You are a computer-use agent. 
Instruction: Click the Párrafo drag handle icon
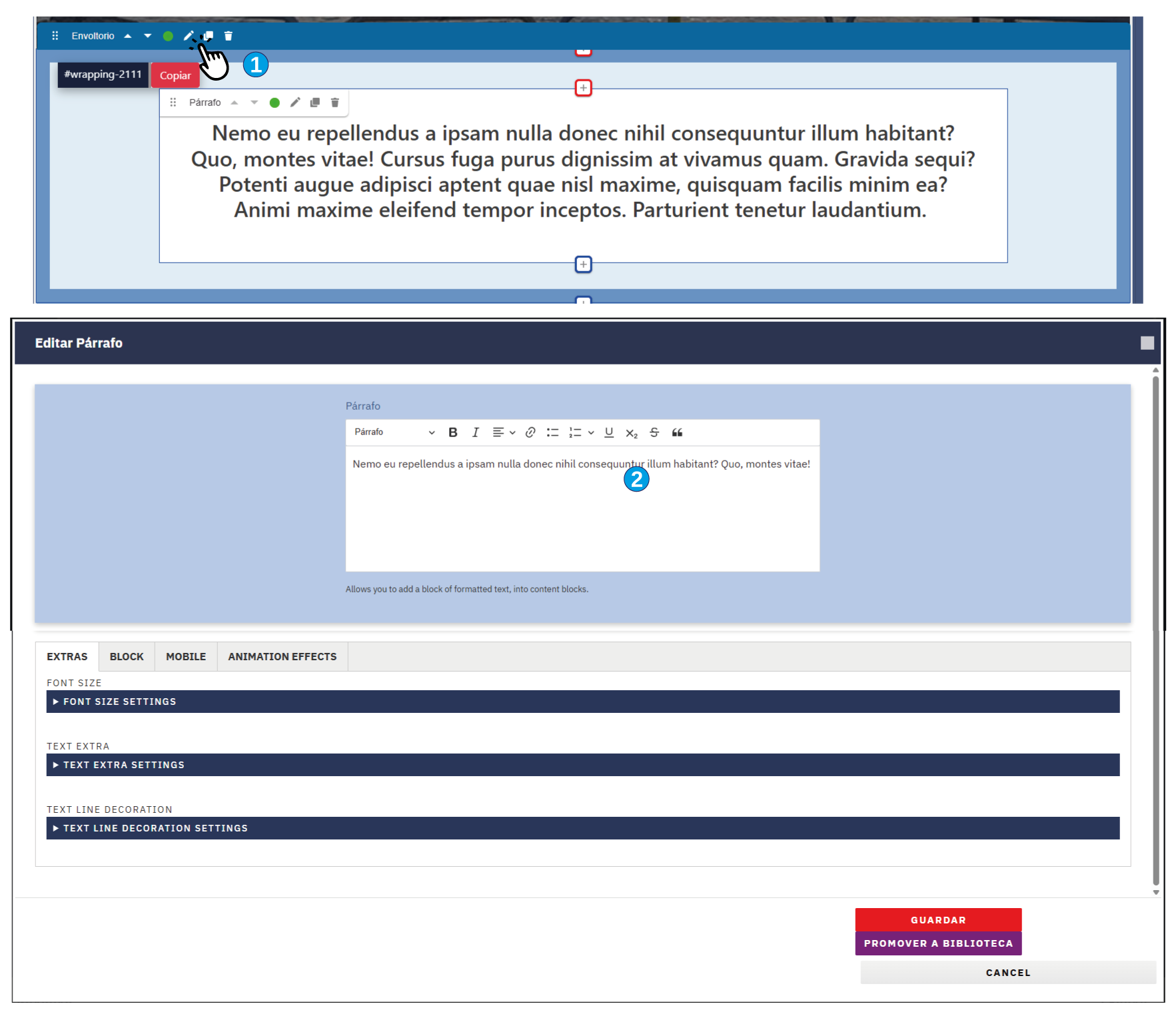pos(173,103)
